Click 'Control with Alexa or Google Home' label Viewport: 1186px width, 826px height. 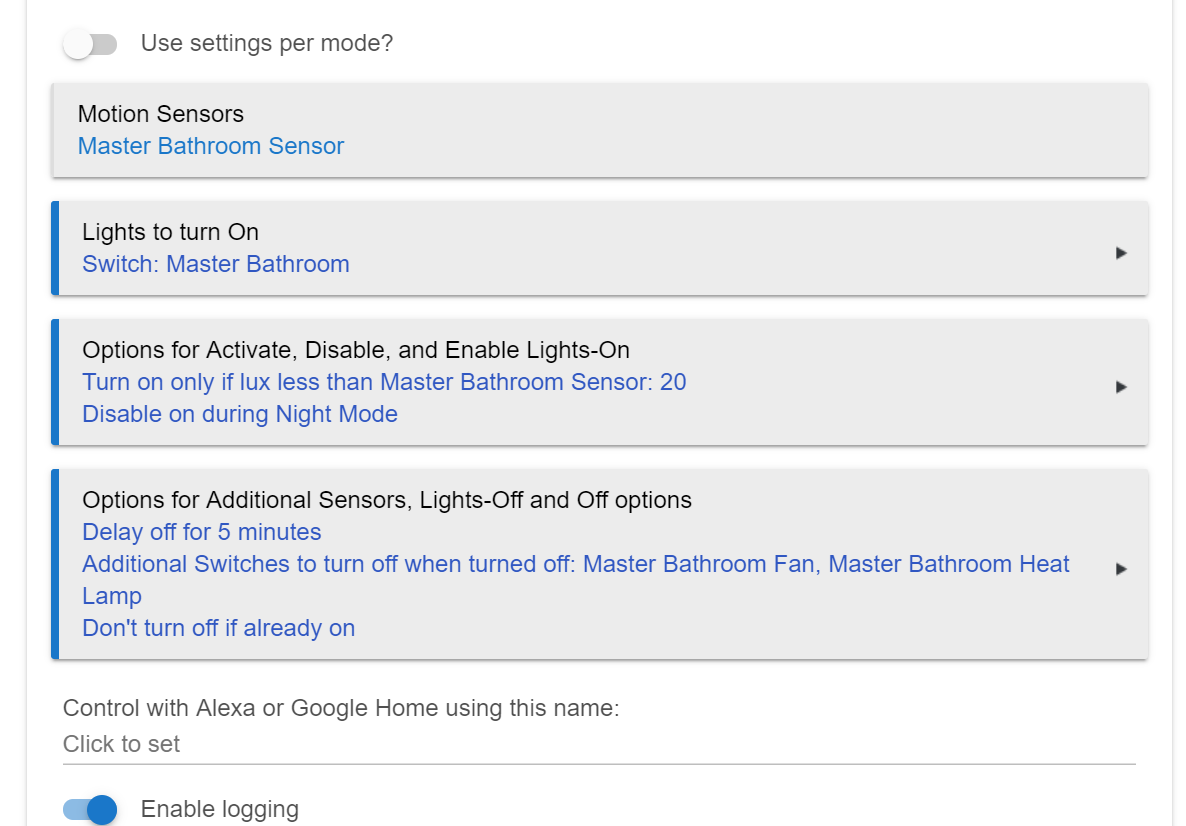point(341,708)
